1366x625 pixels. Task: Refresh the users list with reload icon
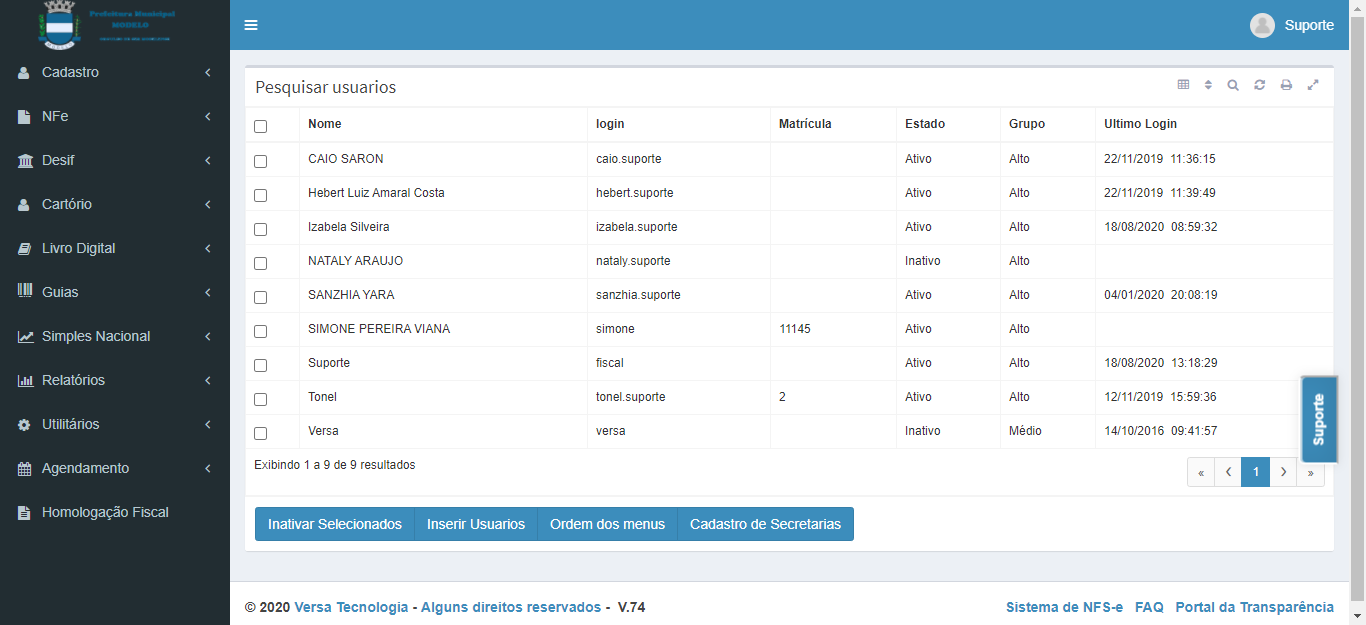pyautogui.click(x=1260, y=85)
